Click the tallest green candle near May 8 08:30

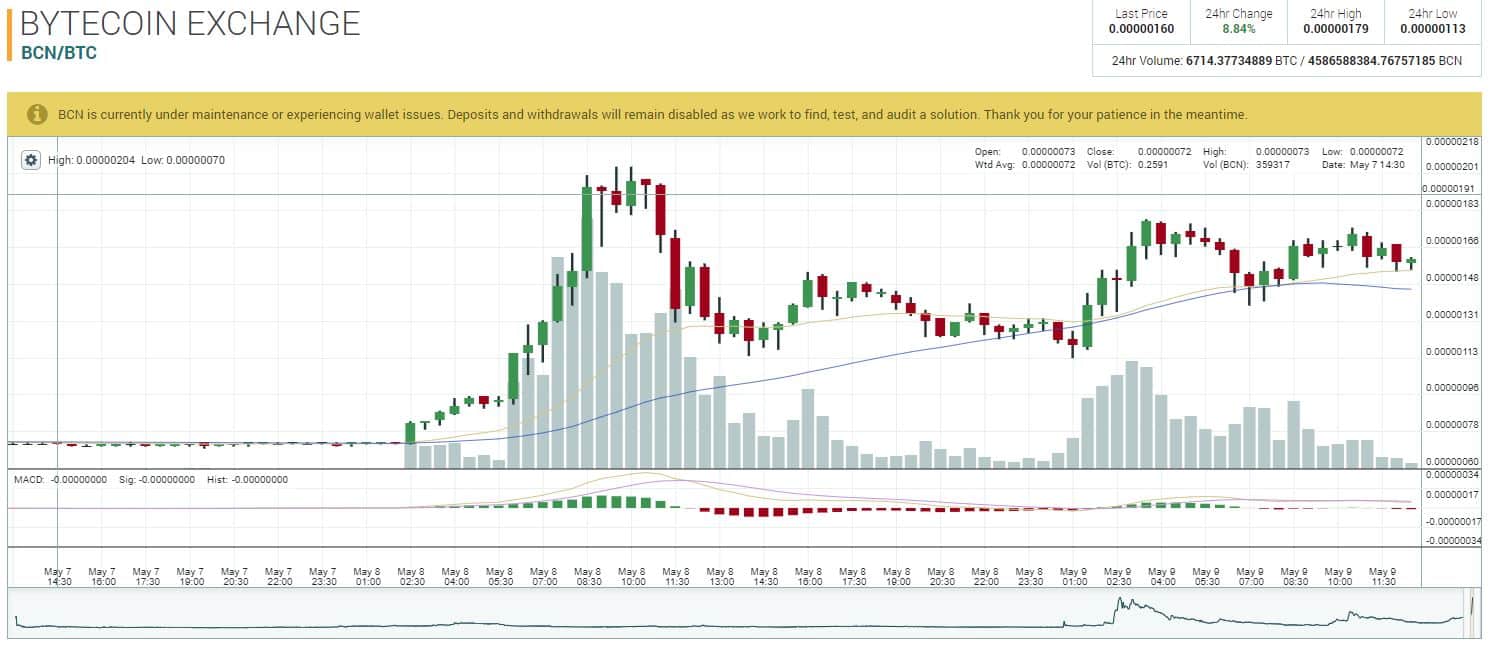tap(587, 229)
